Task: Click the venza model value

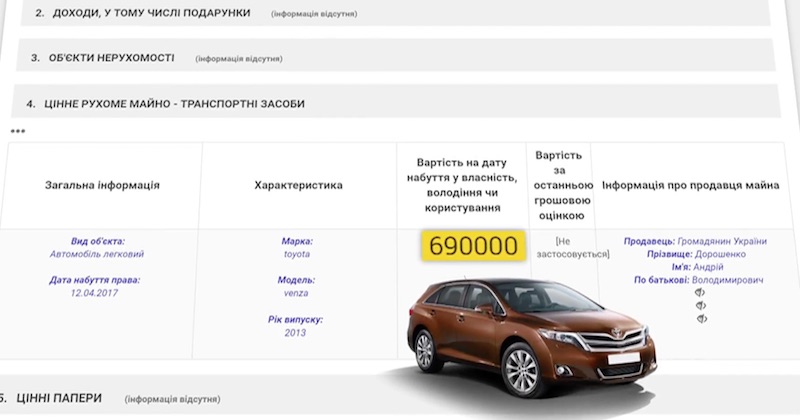Action: (x=296, y=293)
